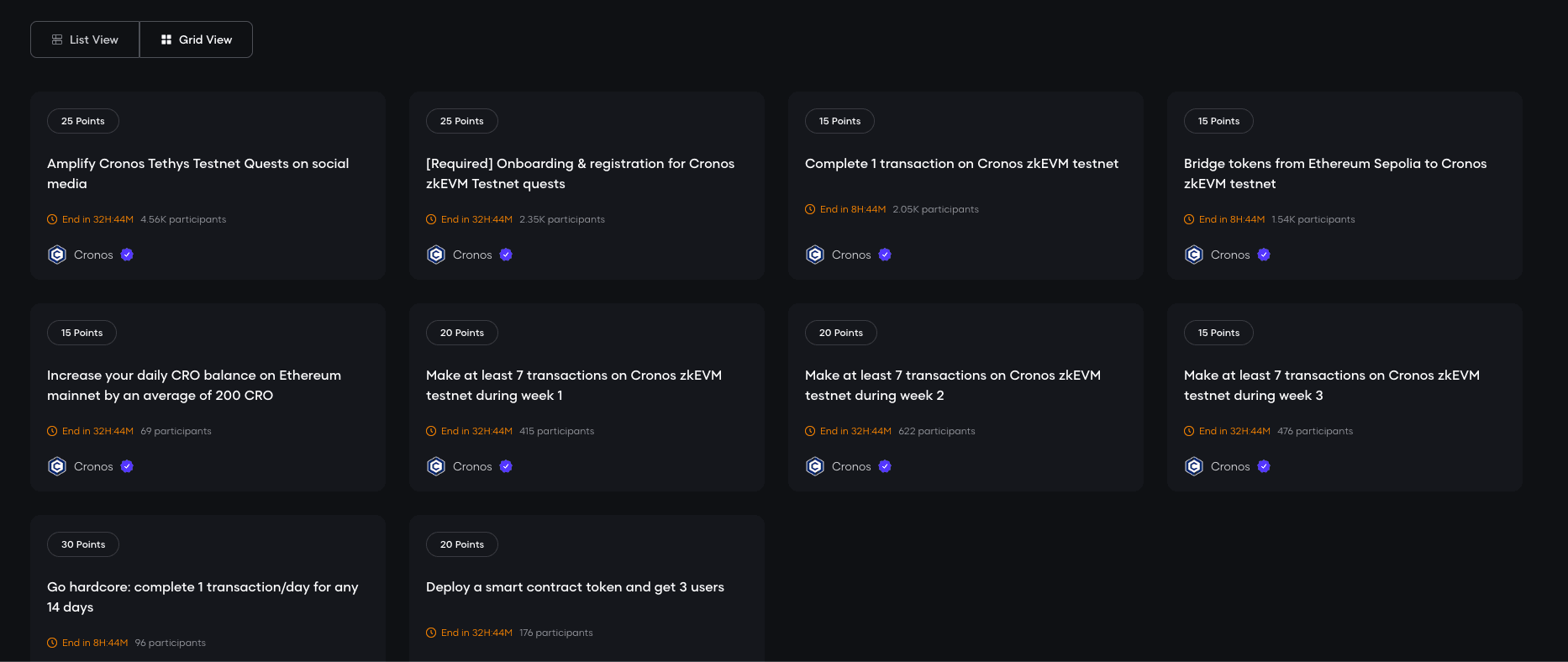Click 20 Points badge on week 2 card
This screenshot has width=1568, height=662.
841,333
